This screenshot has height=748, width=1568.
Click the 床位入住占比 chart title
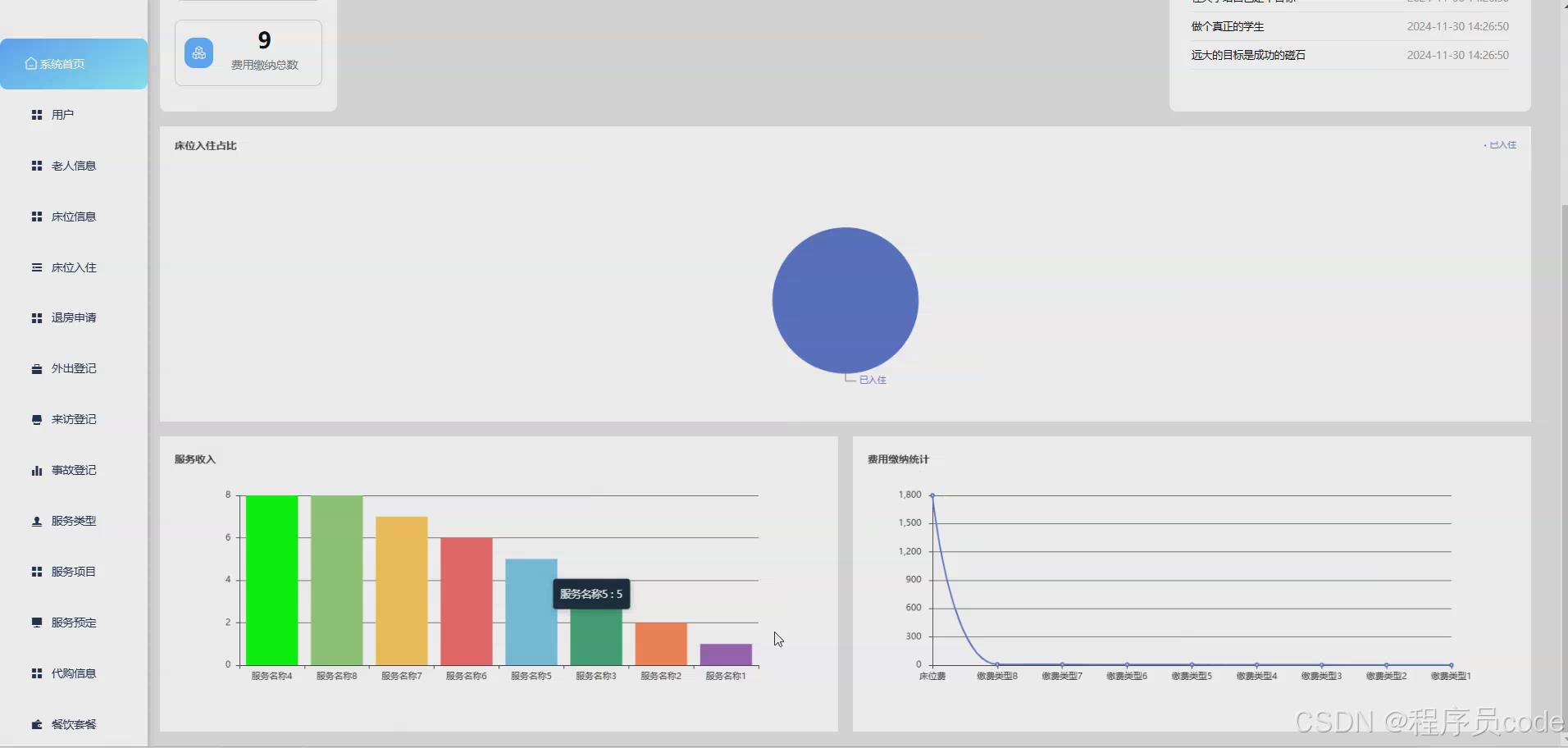tap(206, 146)
